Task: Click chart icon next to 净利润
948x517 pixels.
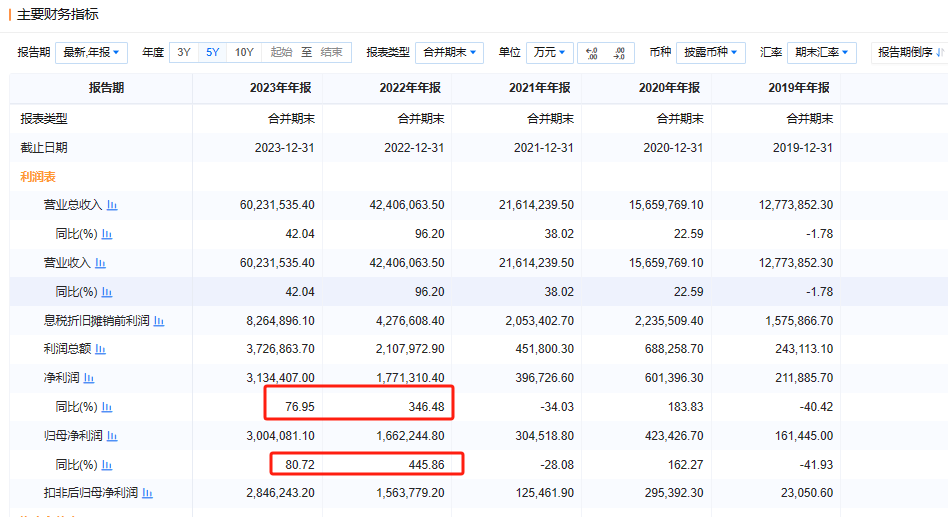Action: pyautogui.click(x=89, y=379)
